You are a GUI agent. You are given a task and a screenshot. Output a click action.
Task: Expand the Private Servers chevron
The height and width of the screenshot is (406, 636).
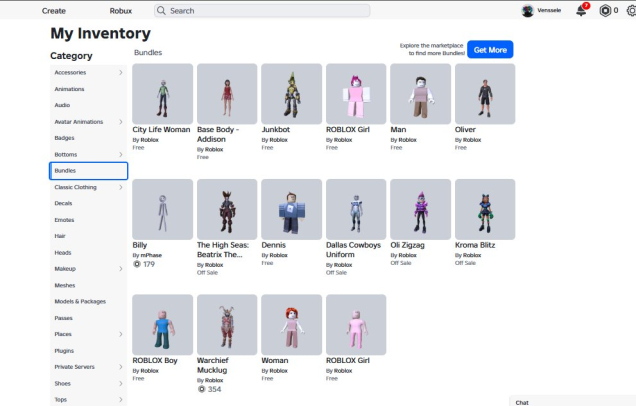[x=121, y=367]
